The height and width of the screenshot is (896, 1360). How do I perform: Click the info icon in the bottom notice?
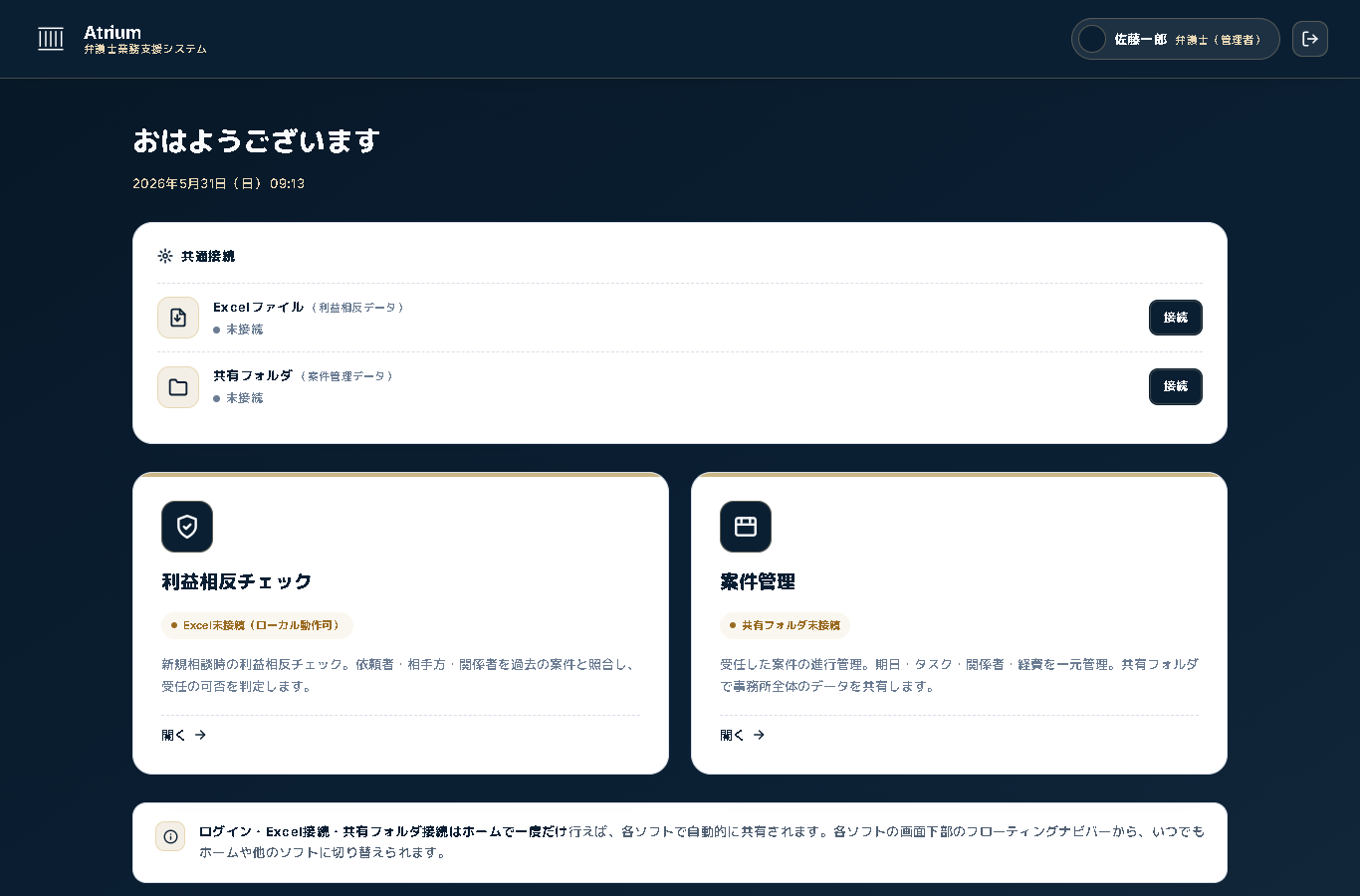[x=170, y=836]
